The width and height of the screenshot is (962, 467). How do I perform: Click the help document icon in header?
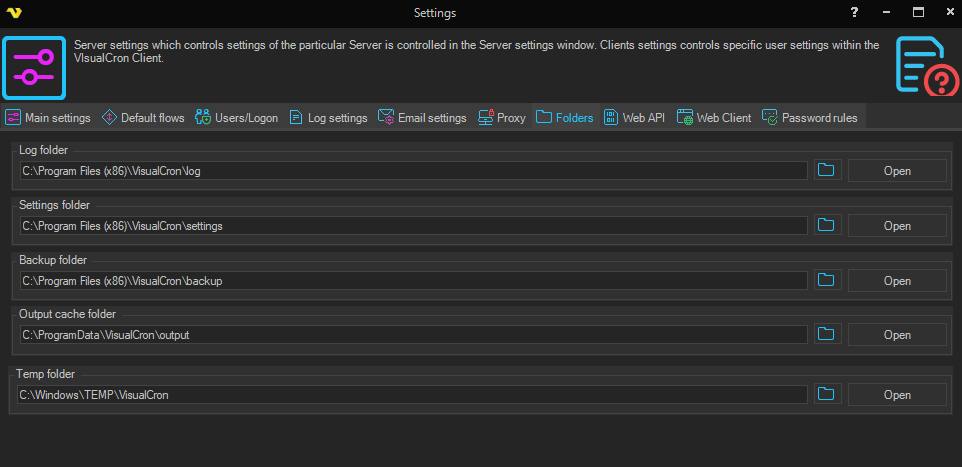tap(926, 66)
